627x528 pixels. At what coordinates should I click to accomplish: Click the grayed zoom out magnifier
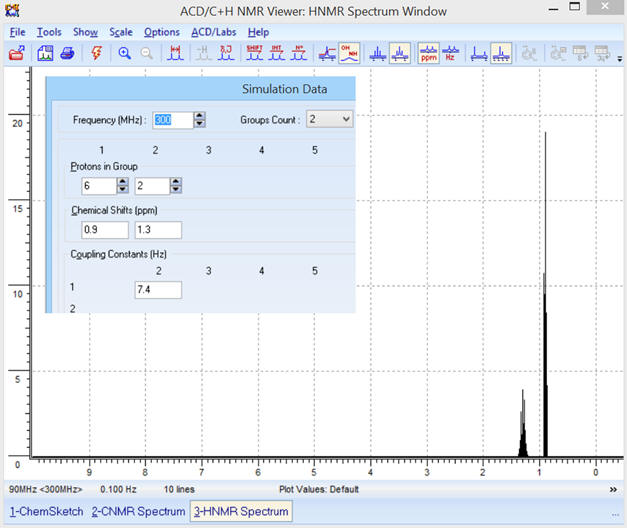coord(146,53)
